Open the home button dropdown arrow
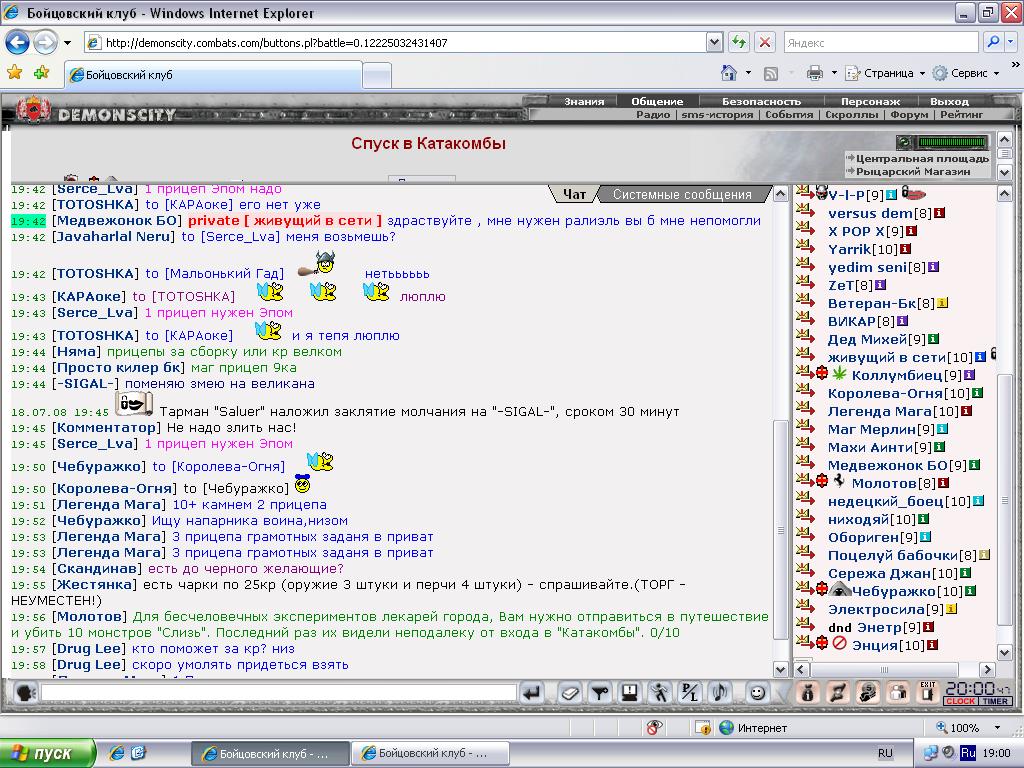Image resolution: width=1024 pixels, height=768 pixels. click(x=748, y=73)
